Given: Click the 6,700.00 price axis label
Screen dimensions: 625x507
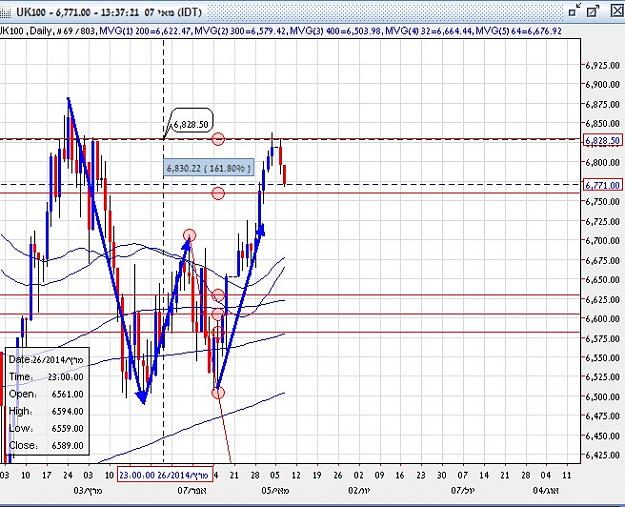Looking at the screenshot, I should tap(603, 241).
